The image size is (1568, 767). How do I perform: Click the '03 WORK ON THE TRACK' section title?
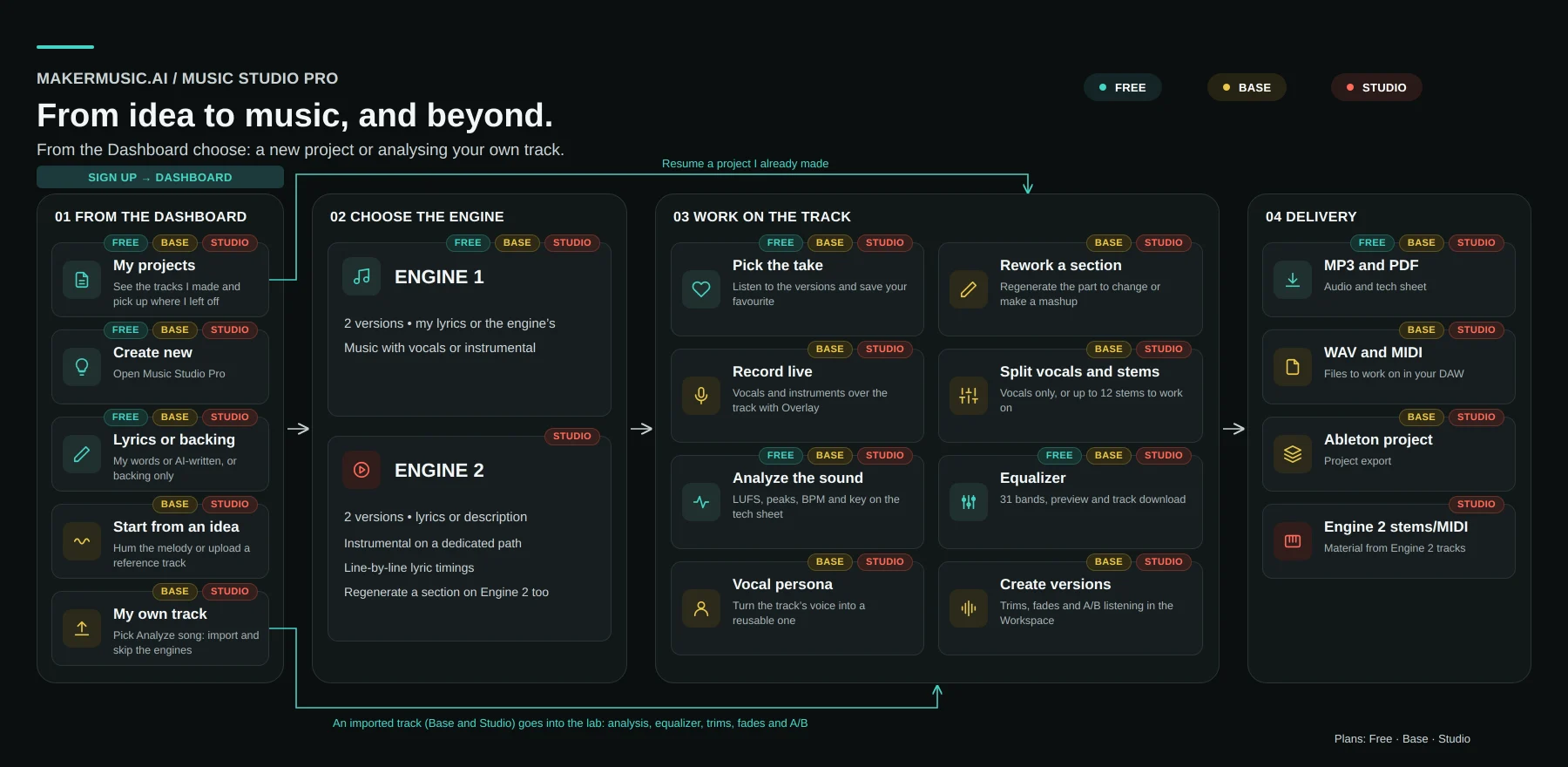[x=762, y=216]
